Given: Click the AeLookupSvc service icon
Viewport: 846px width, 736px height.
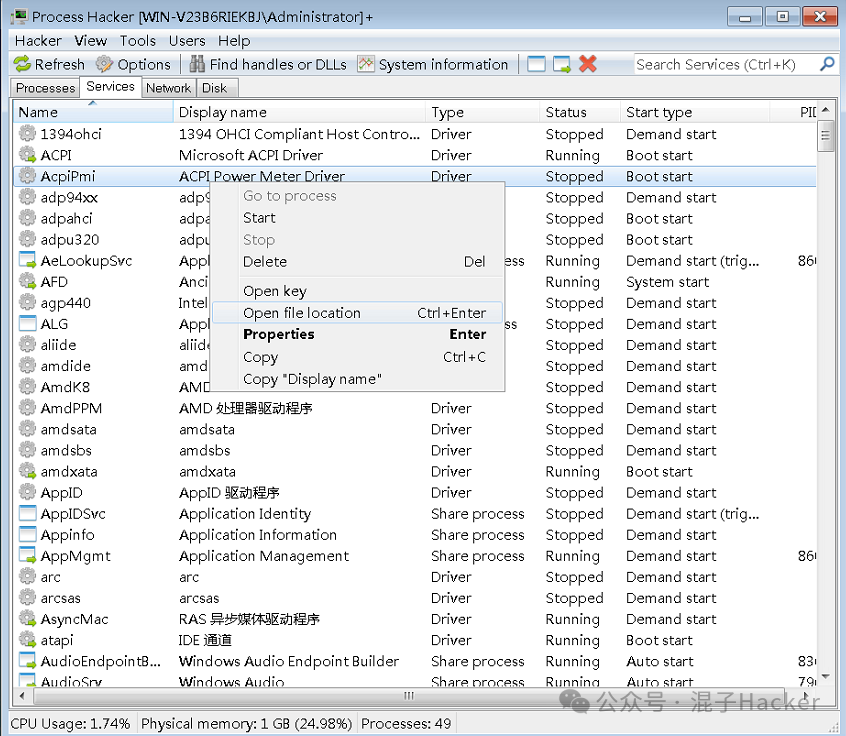Looking at the screenshot, I should click(28, 261).
